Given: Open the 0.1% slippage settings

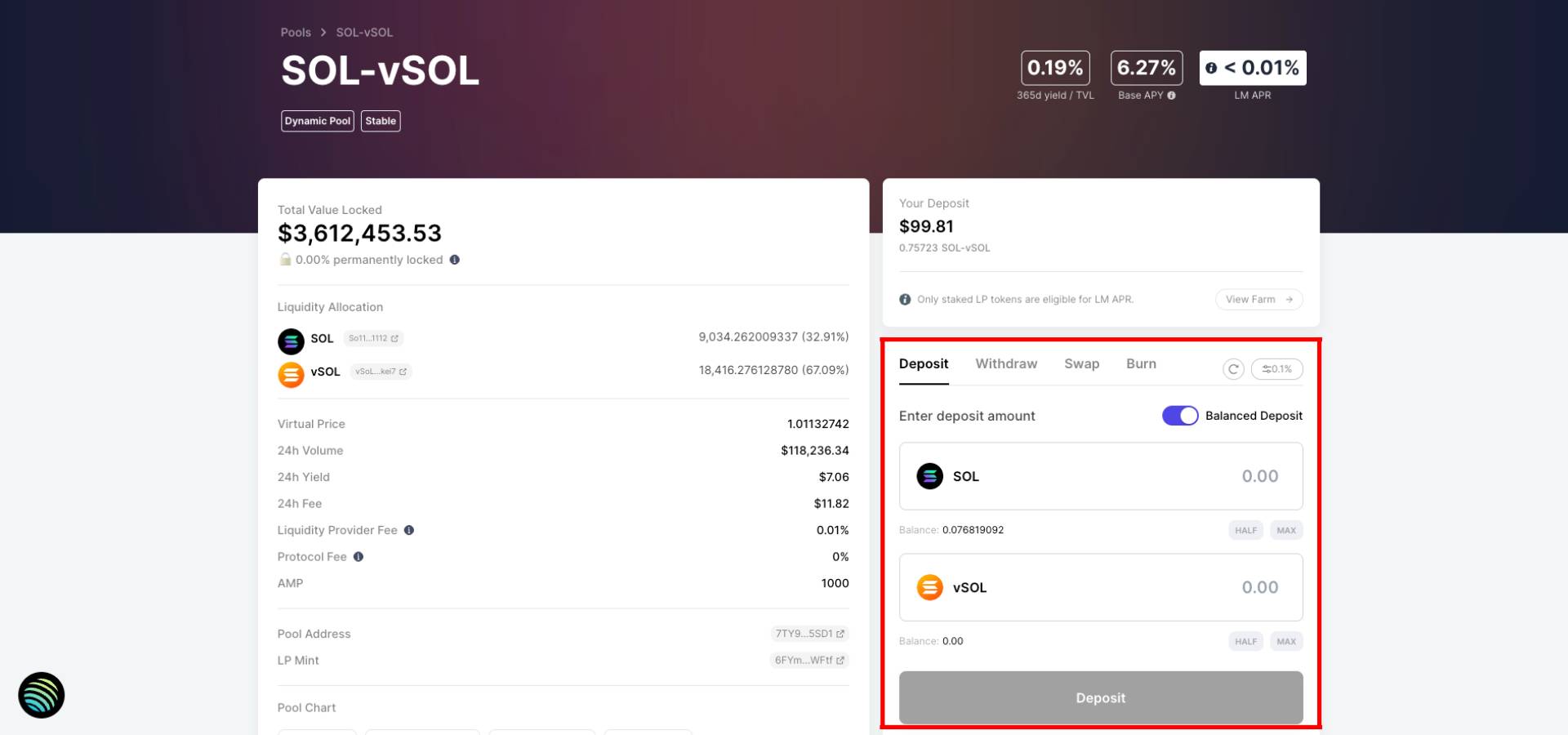Looking at the screenshot, I should point(1276,369).
